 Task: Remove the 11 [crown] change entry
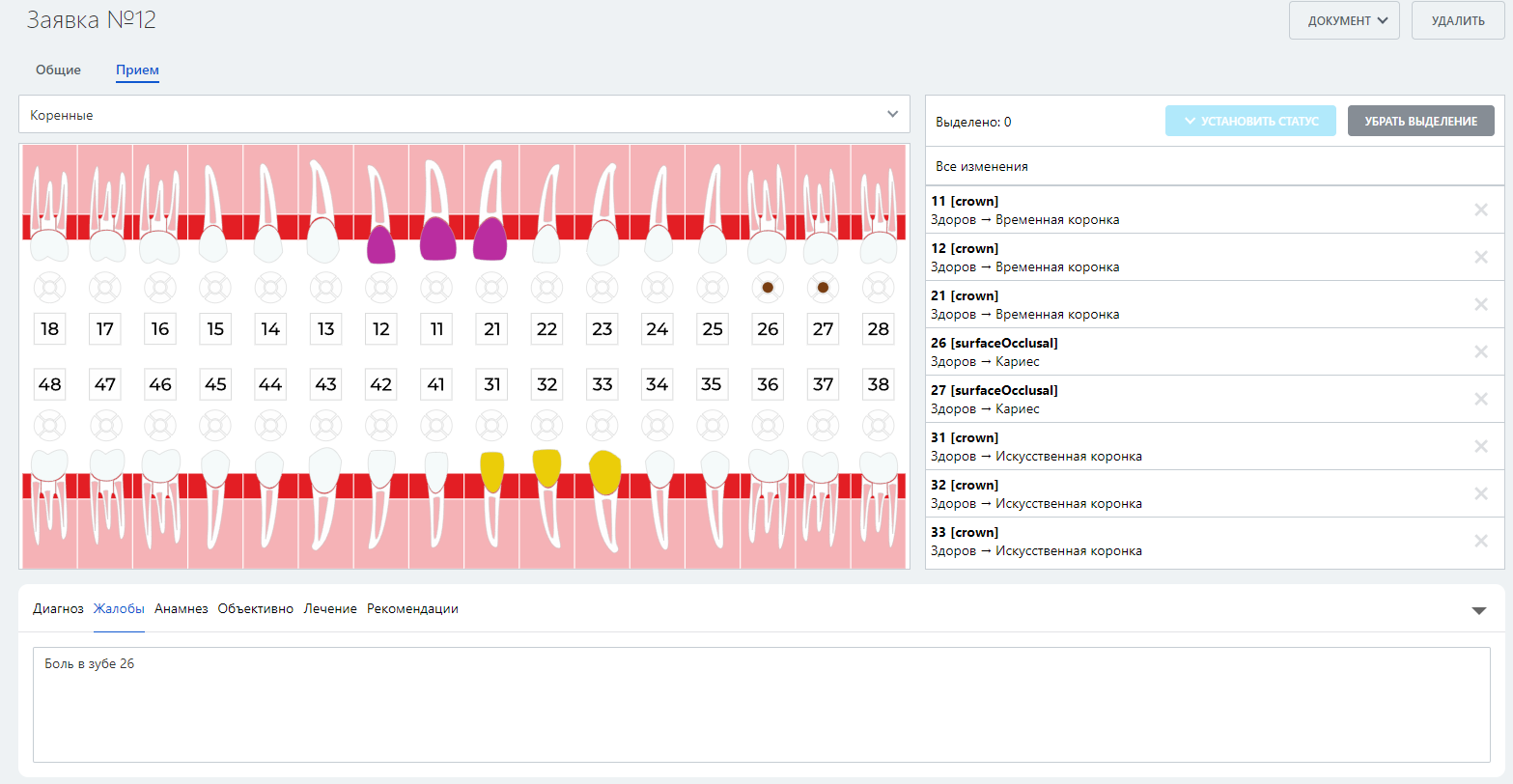(x=1480, y=210)
